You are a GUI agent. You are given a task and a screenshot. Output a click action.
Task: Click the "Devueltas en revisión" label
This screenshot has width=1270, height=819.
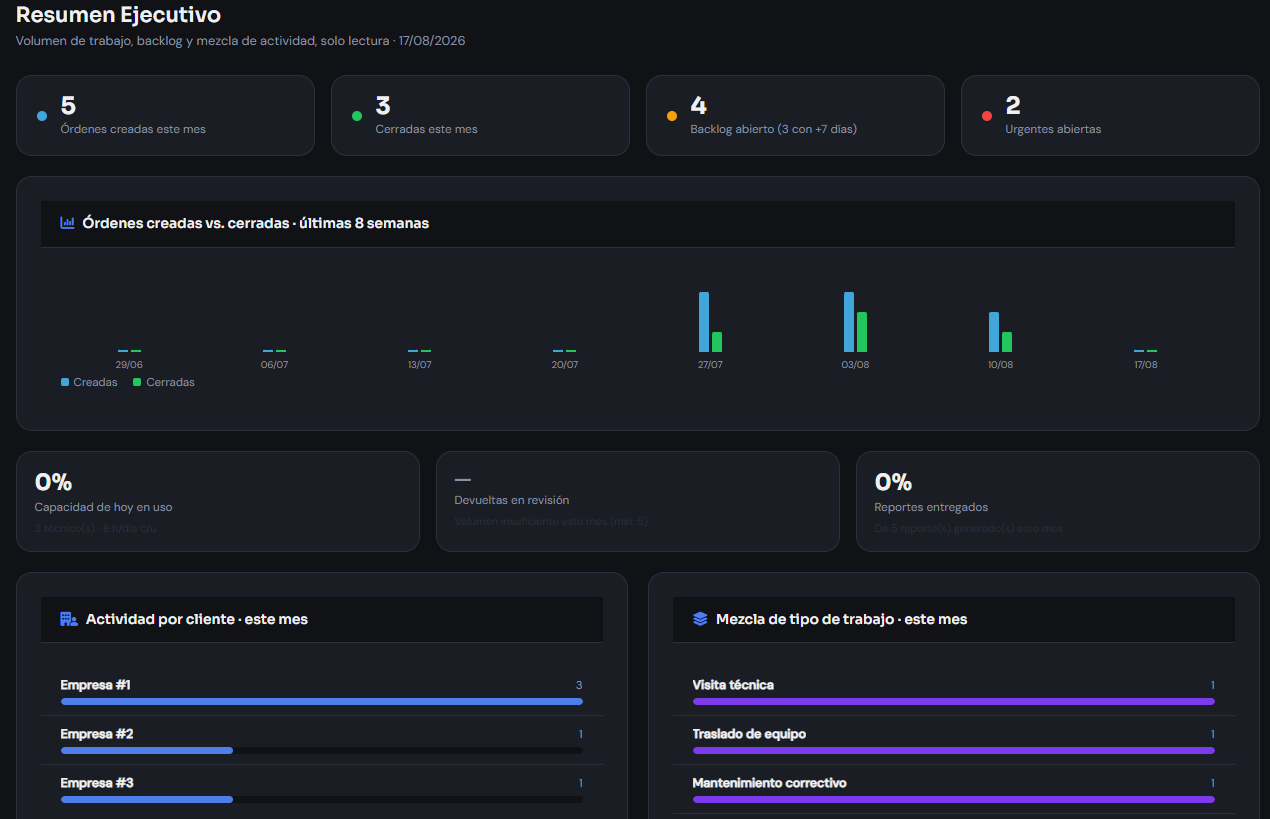pos(512,500)
